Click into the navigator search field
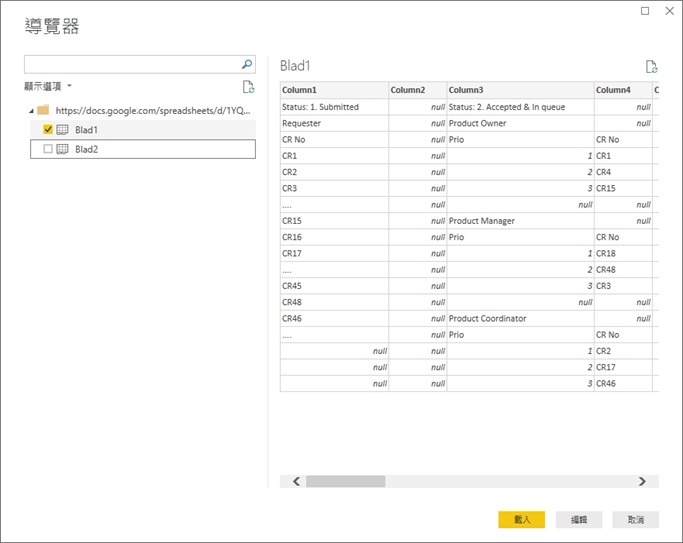This screenshot has height=543, width=683. click(130, 64)
